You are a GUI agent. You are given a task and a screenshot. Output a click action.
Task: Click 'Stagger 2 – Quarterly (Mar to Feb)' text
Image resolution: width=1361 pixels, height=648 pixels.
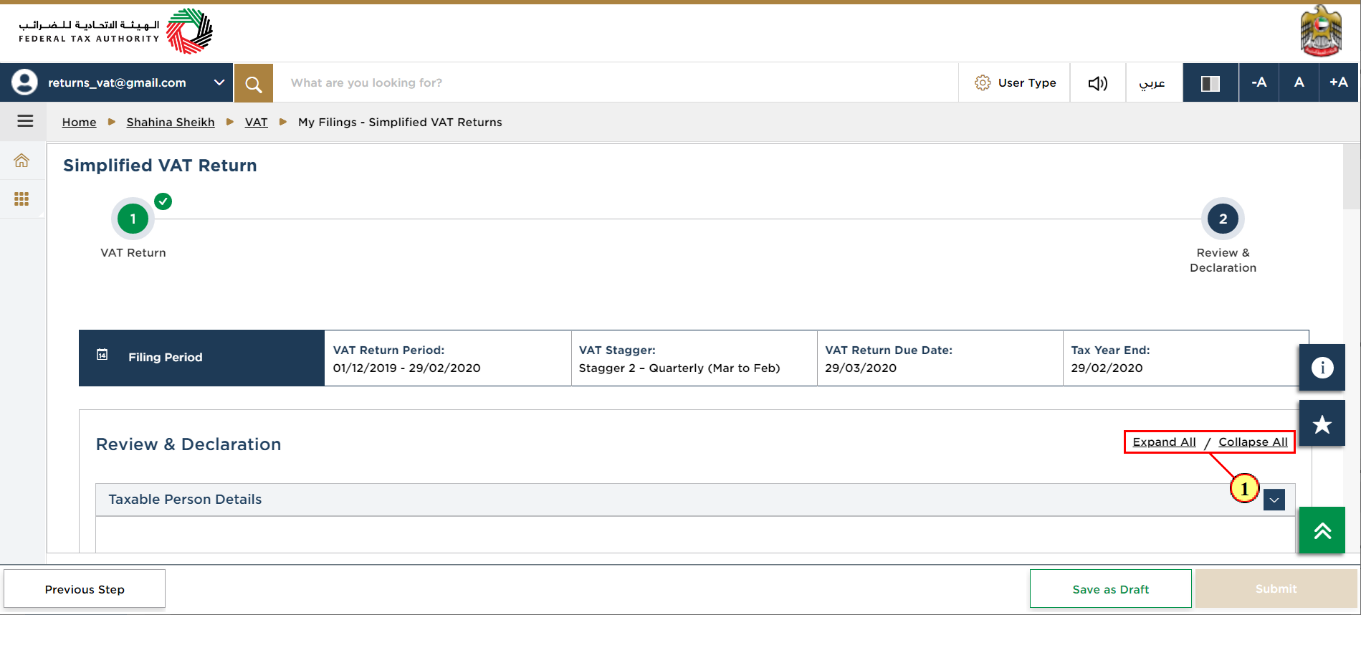(679, 368)
